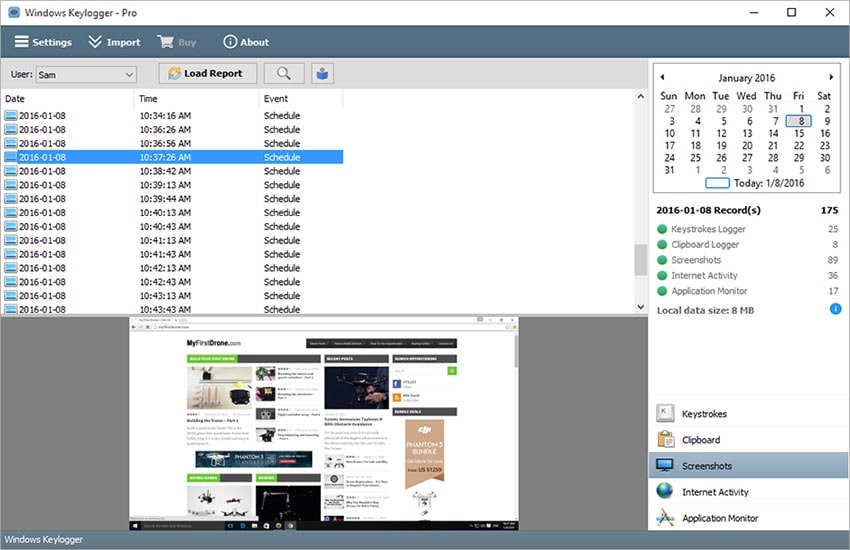Screen dimensions: 850x550
Task: Select the 10:42:43 AM record row
Action: (x=172, y=282)
